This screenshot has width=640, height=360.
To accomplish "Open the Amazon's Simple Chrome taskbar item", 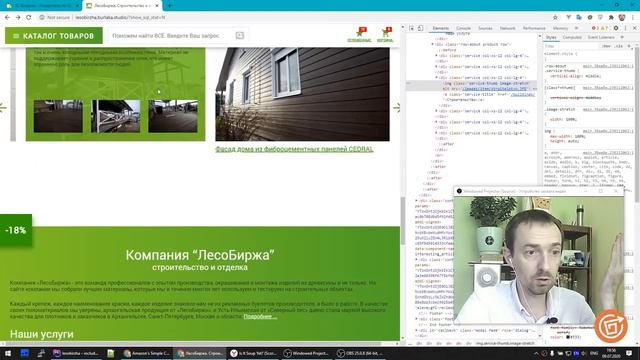I will pyautogui.click(x=147, y=353).
